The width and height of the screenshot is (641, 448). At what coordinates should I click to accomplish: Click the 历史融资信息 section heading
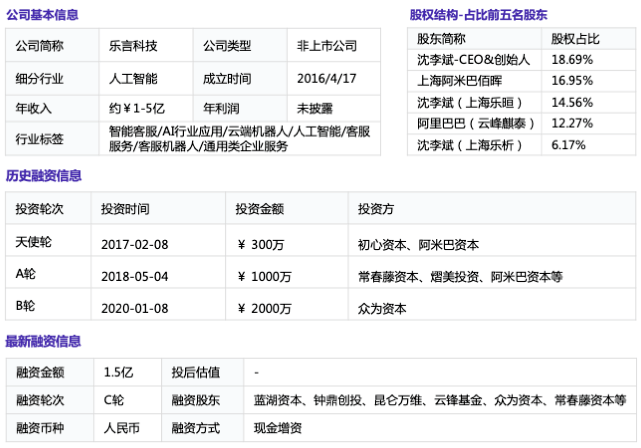click(42, 176)
